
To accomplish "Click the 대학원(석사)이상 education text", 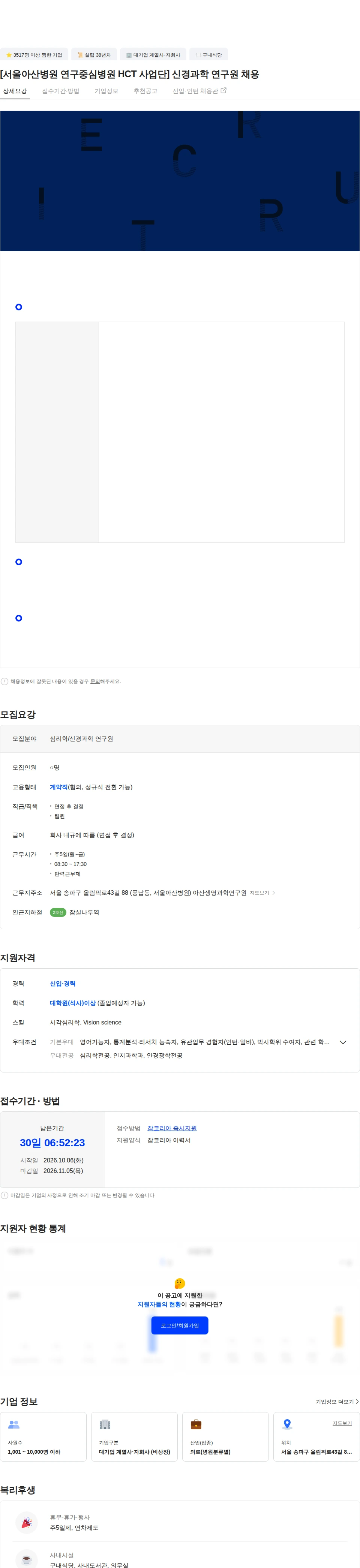I will click(x=73, y=1003).
